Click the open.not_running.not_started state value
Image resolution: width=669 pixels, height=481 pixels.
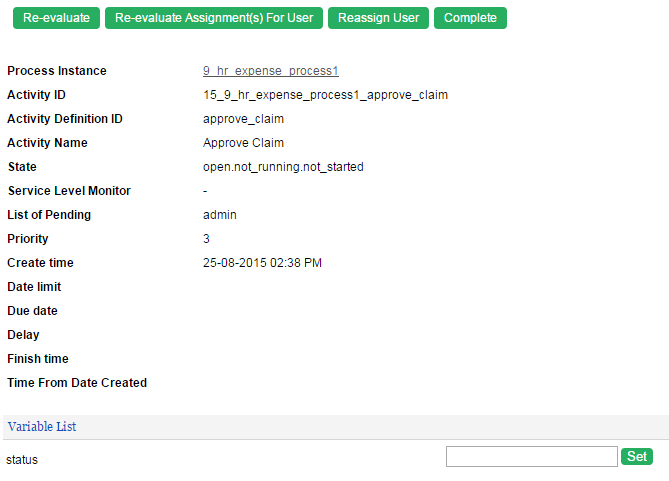tap(283, 167)
